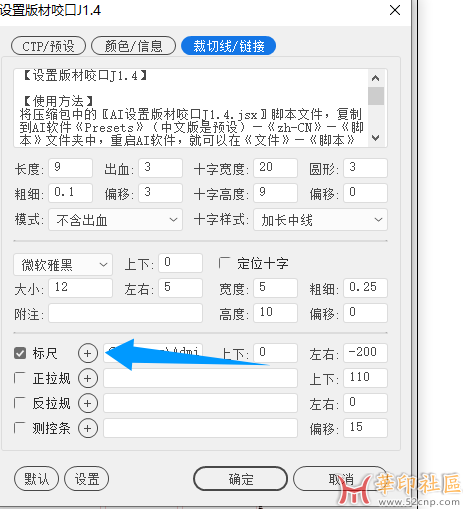464x509 pixels.
Task: Enable the 反拉规 checkbox
Action: point(20,403)
